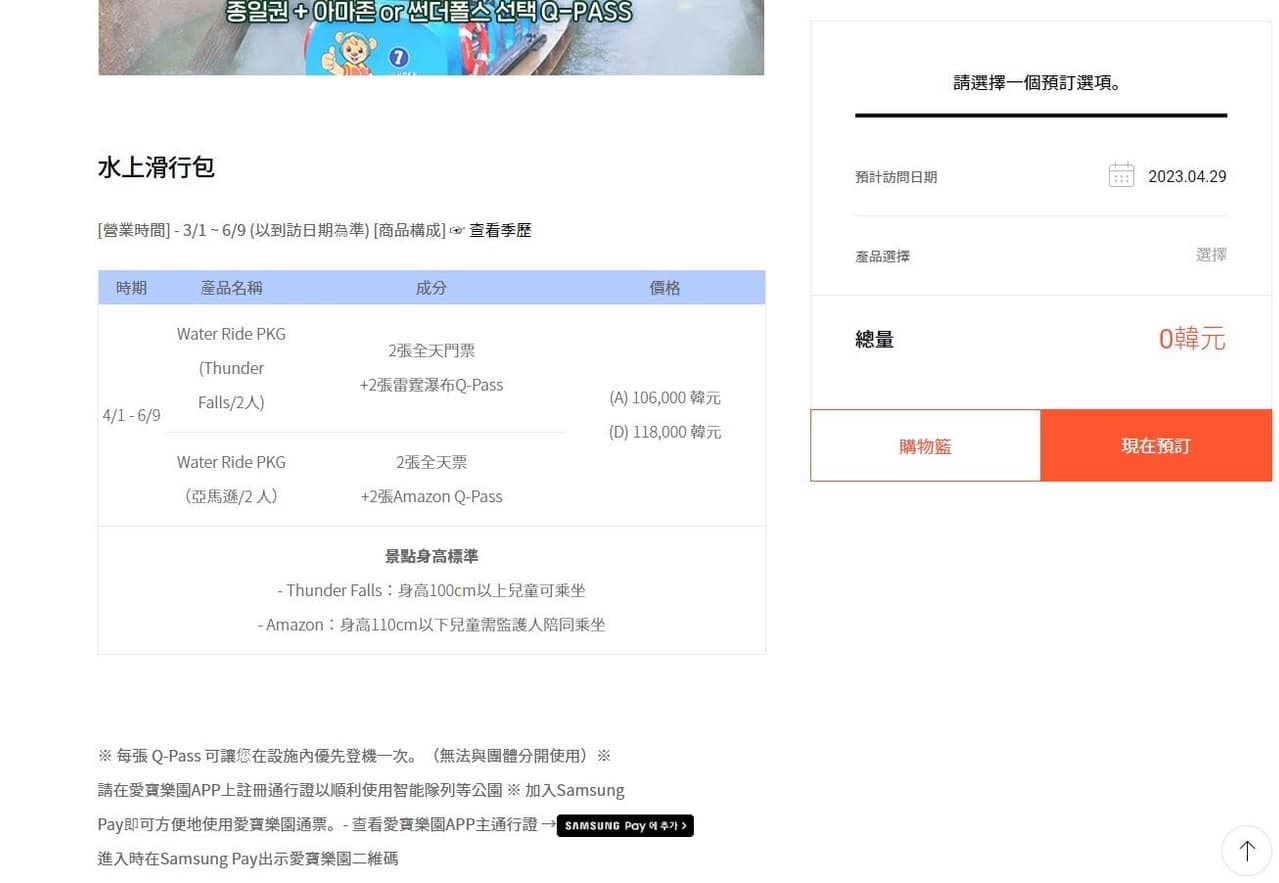The height and width of the screenshot is (883, 1279).
Task: Click the 預計訪問日期 label
Action: (x=896, y=177)
